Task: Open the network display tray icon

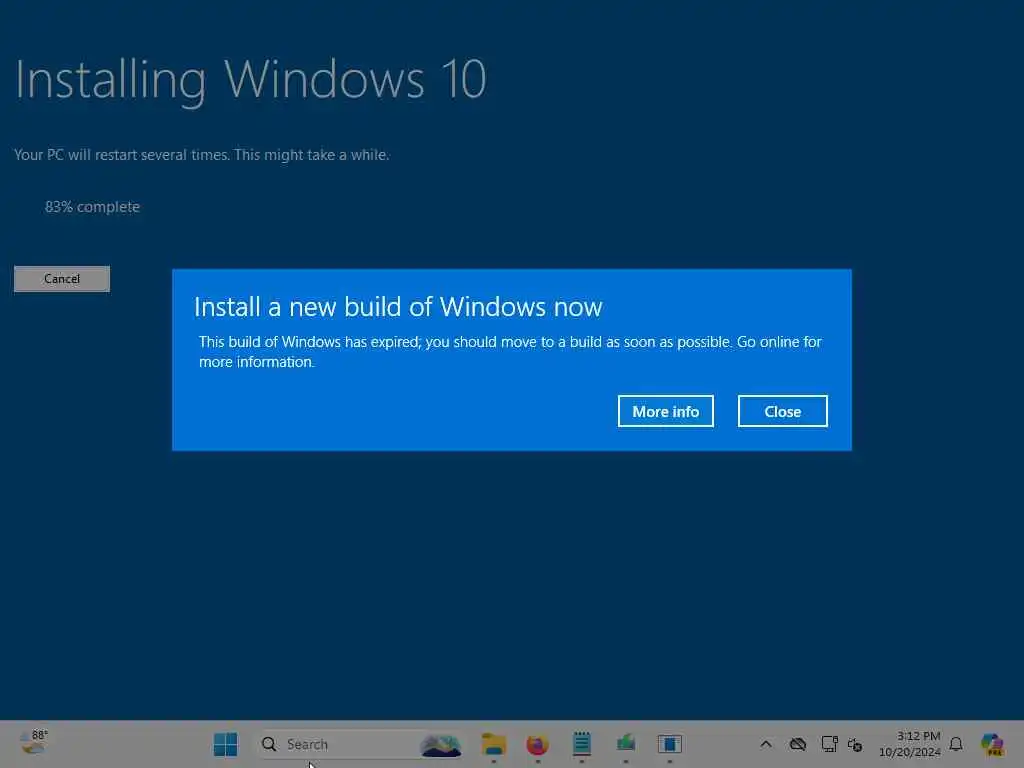Action: [x=829, y=744]
